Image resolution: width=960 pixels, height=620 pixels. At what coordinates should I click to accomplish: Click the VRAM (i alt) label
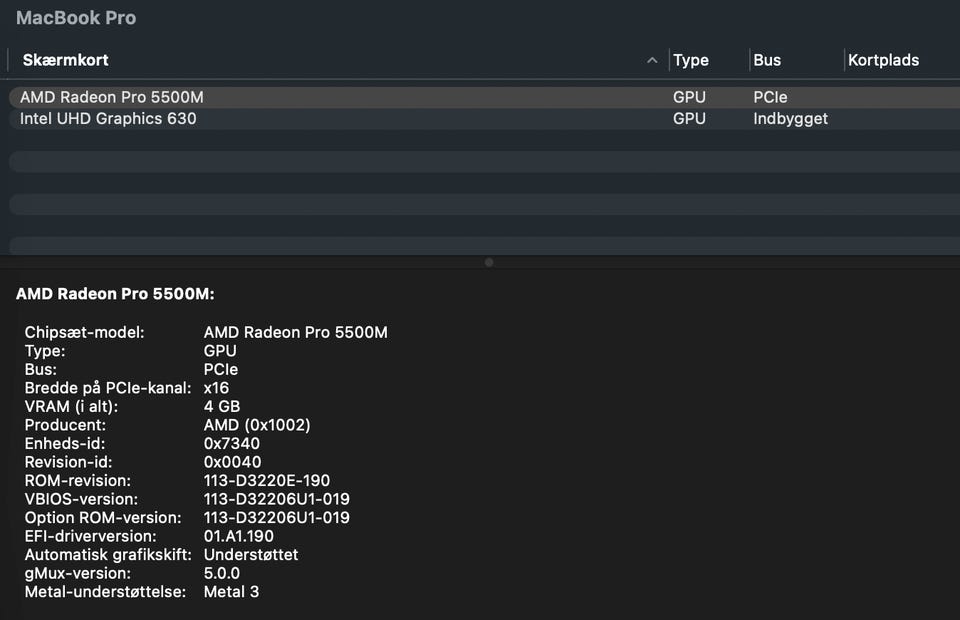pyautogui.click(x=72, y=406)
